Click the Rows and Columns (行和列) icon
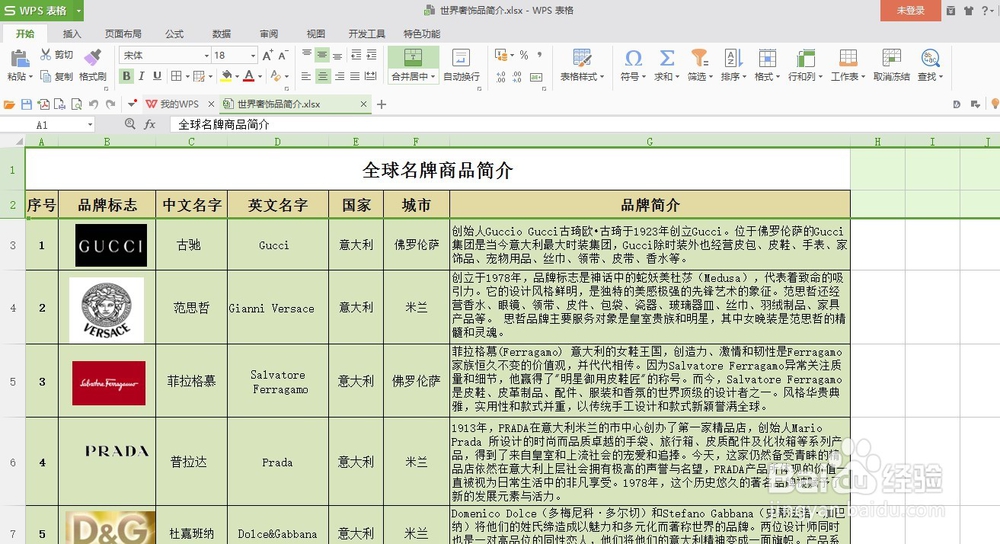The image size is (1000, 544). click(x=805, y=58)
